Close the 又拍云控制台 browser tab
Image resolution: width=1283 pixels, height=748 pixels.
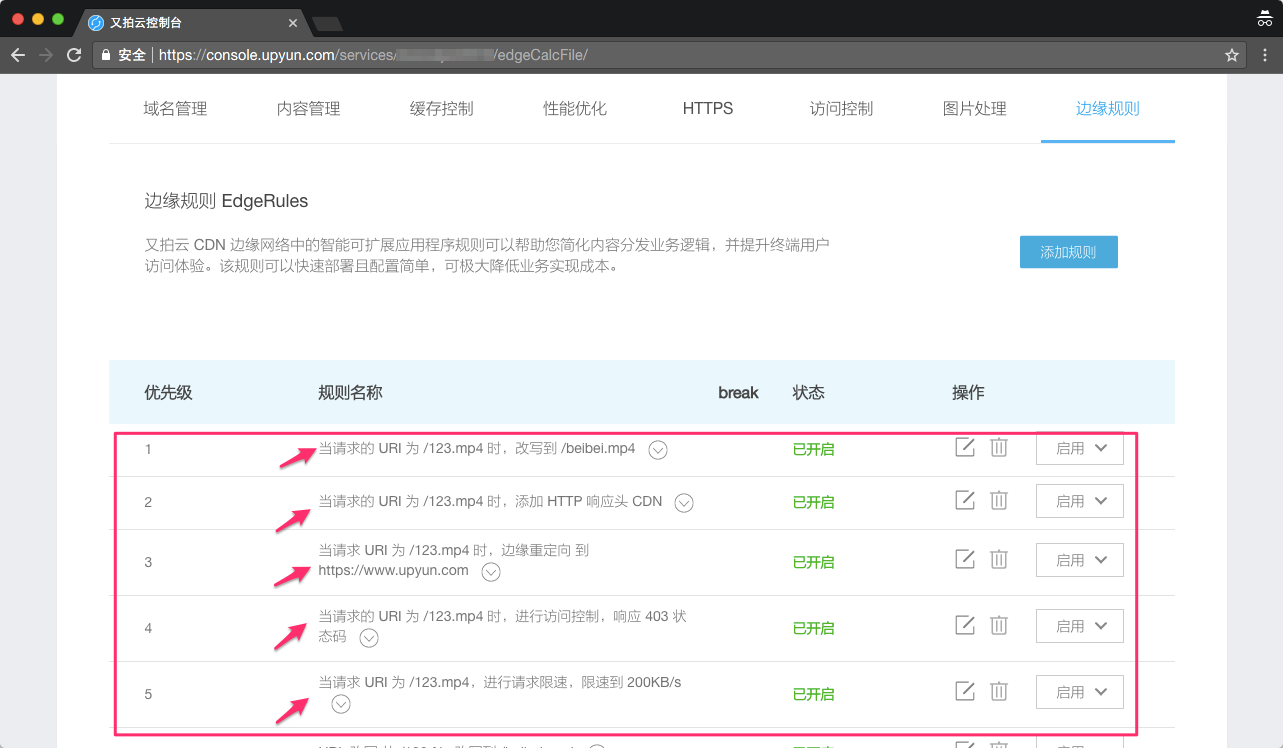point(293,22)
